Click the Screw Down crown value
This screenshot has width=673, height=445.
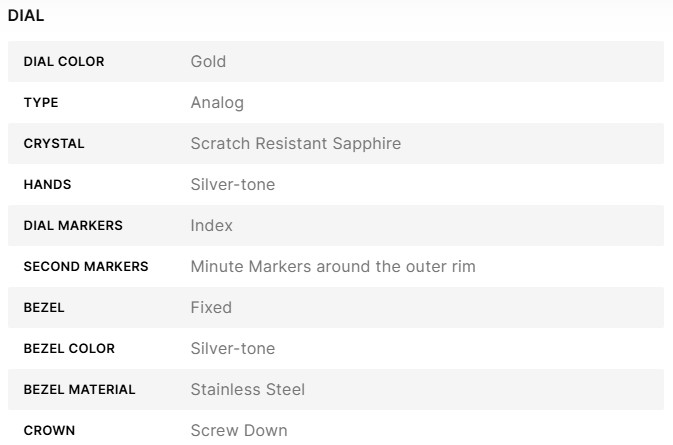(238, 431)
